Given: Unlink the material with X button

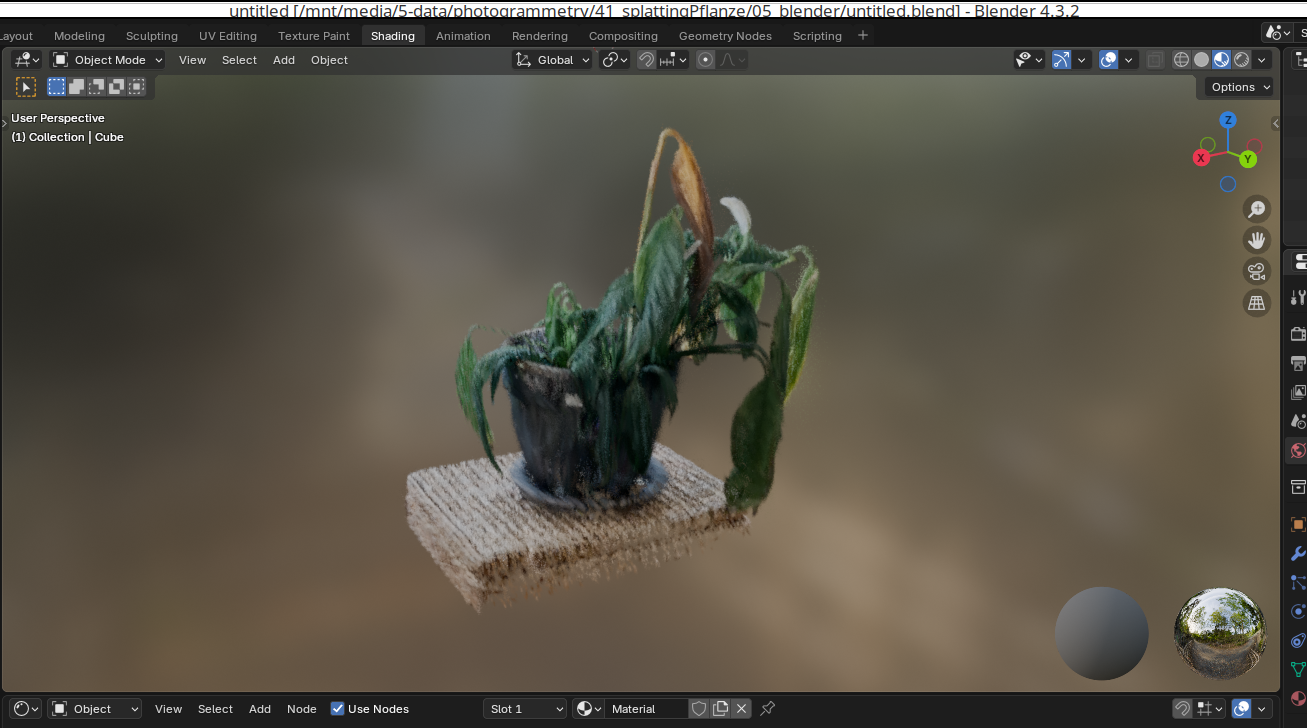Looking at the screenshot, I should [741, 709].
